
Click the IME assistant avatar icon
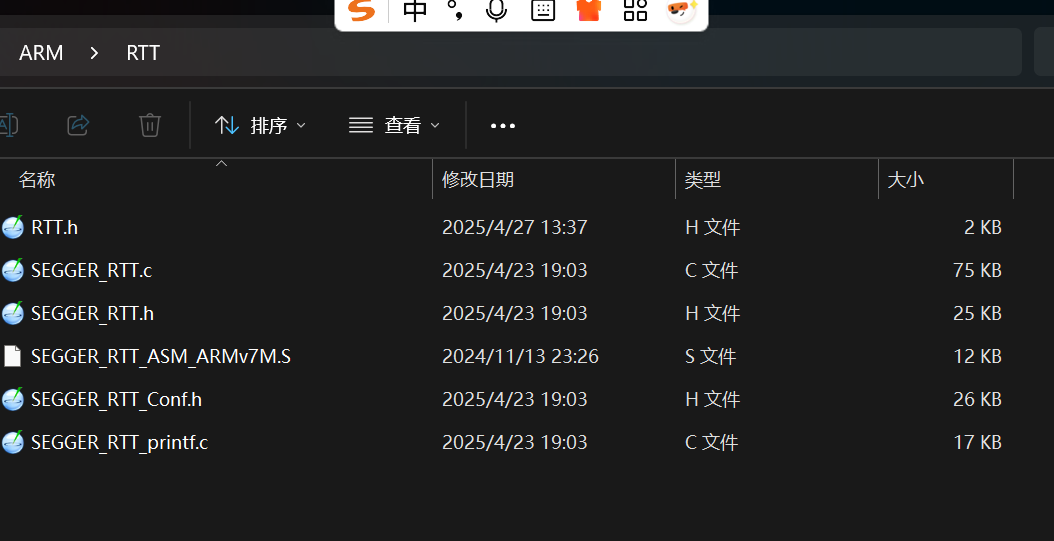click(x=682, y=11)
